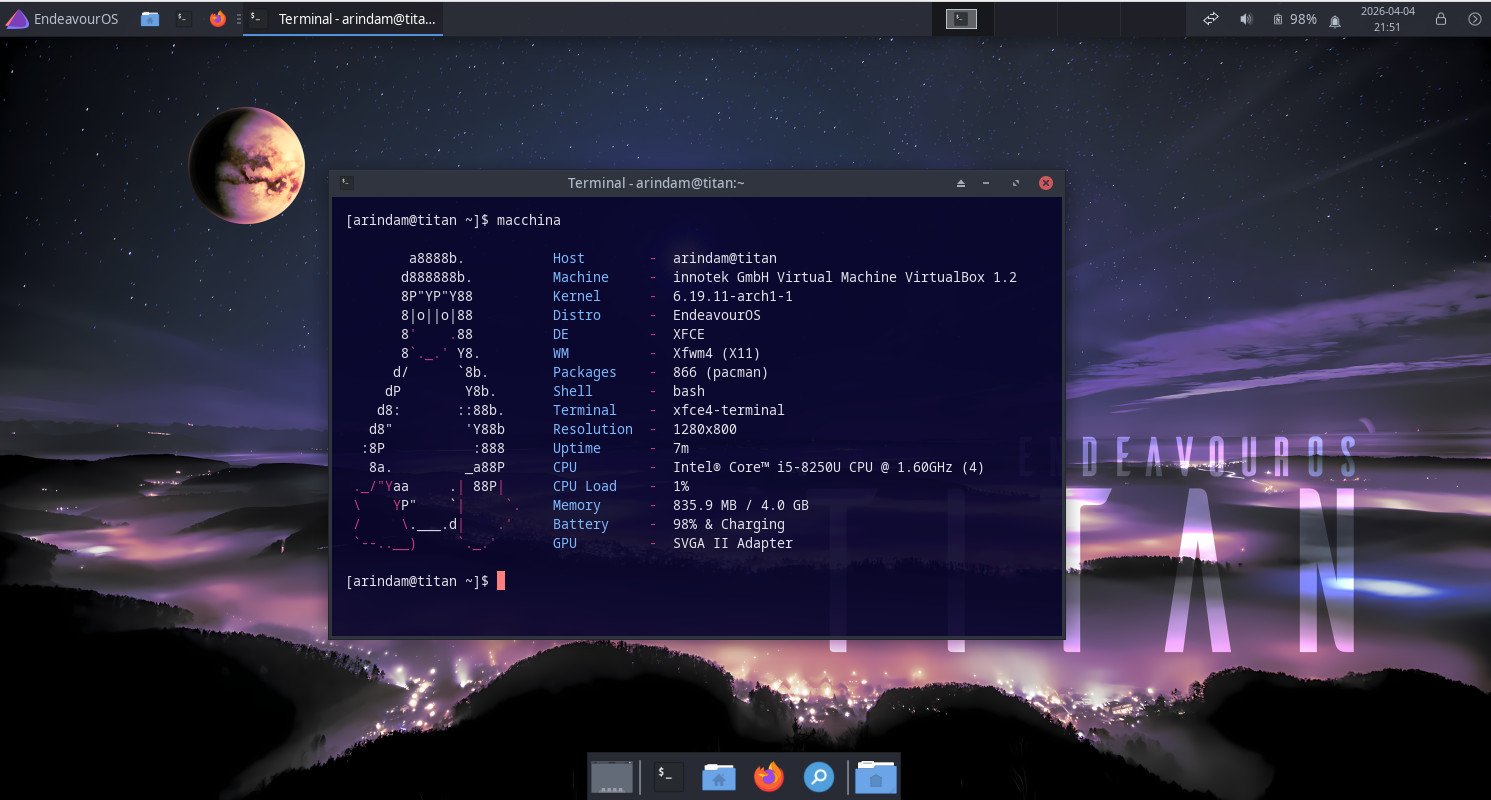Launch file manager from top panel
This screenshot has width=1491, height=800.
click(x=150, y=19)
